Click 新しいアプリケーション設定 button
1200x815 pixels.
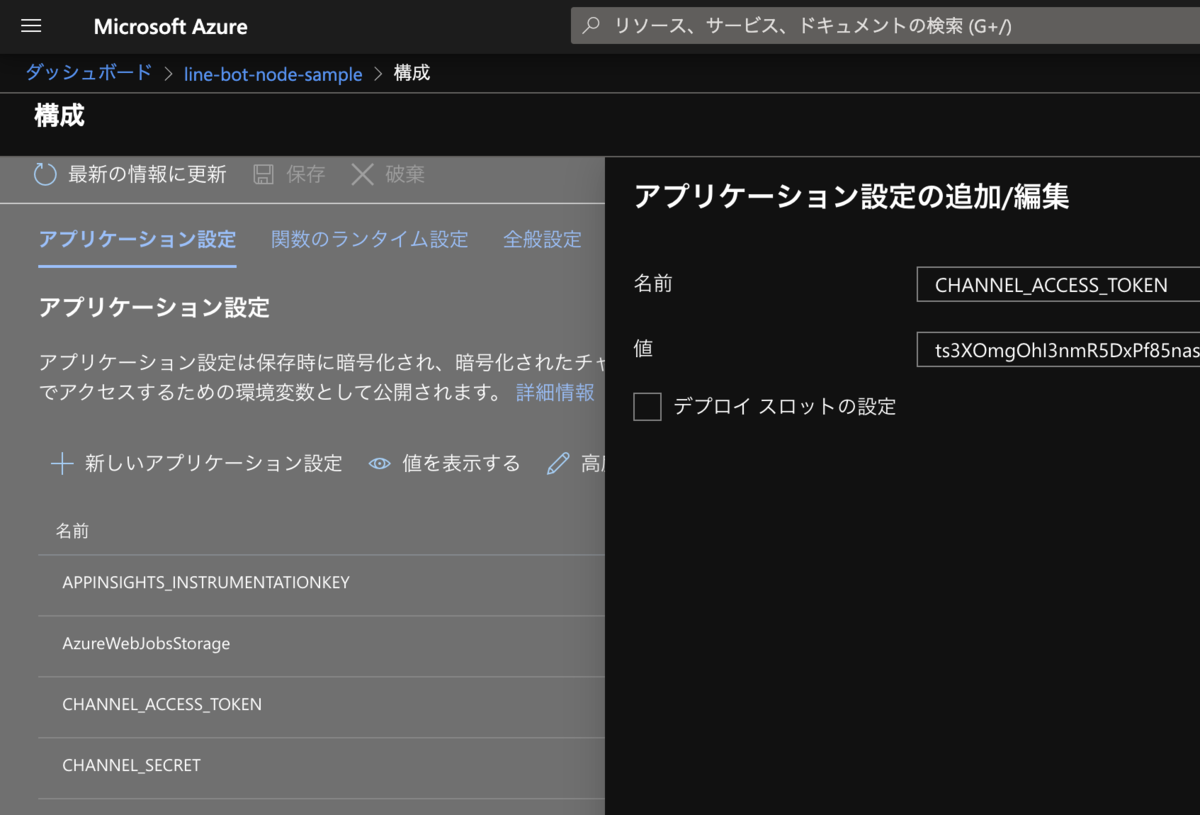pos(196,463)
